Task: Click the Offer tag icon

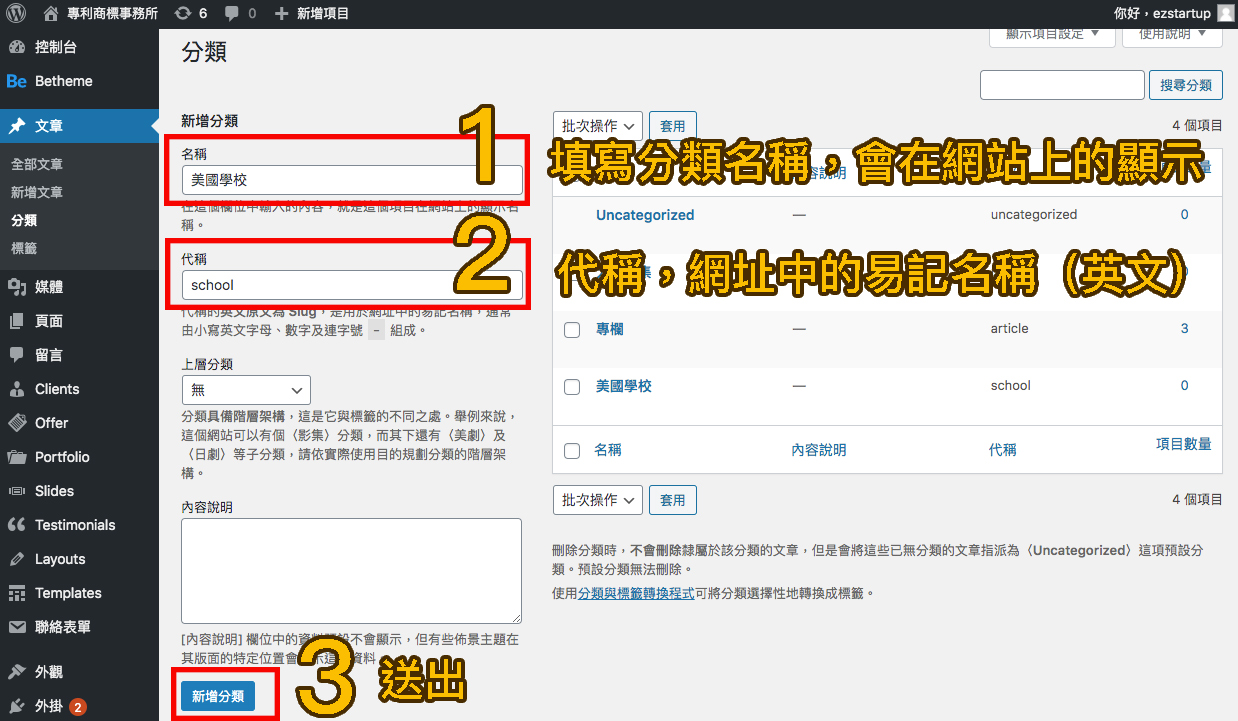Action: pyautogui.click(x=17, y=423)
